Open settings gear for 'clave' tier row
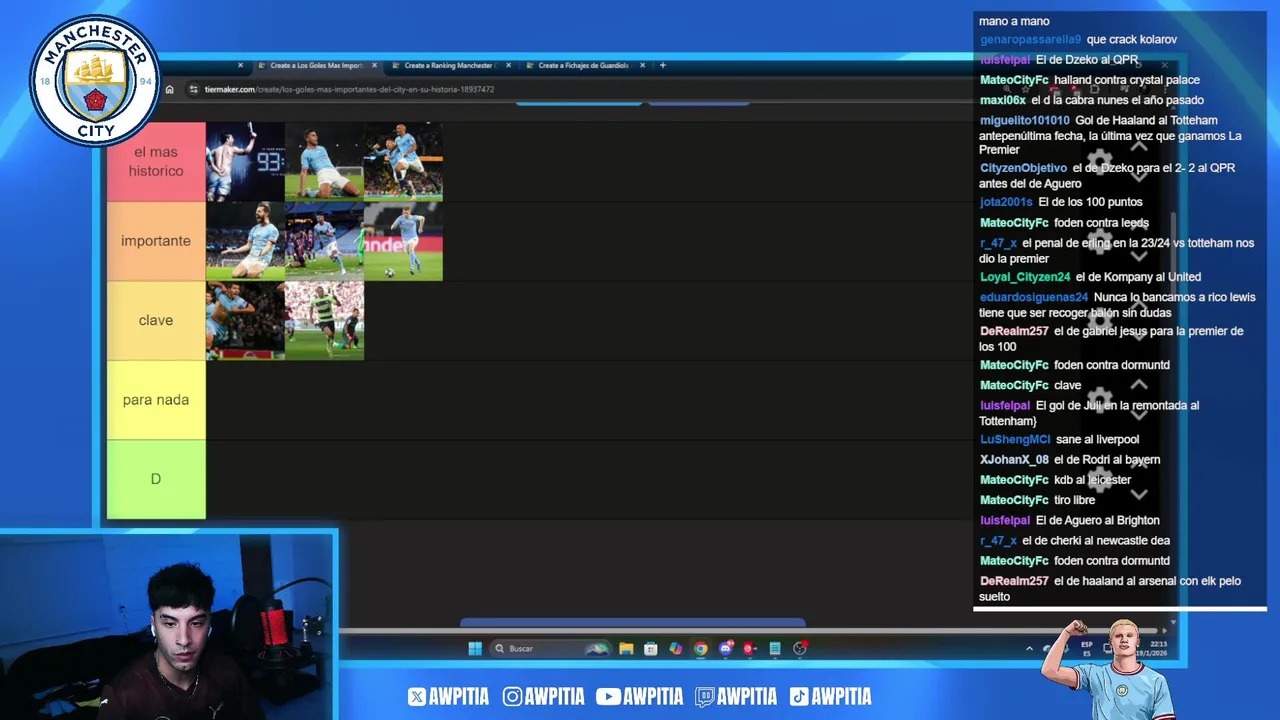The image size is (1280, 720). tap(1100, 320)
